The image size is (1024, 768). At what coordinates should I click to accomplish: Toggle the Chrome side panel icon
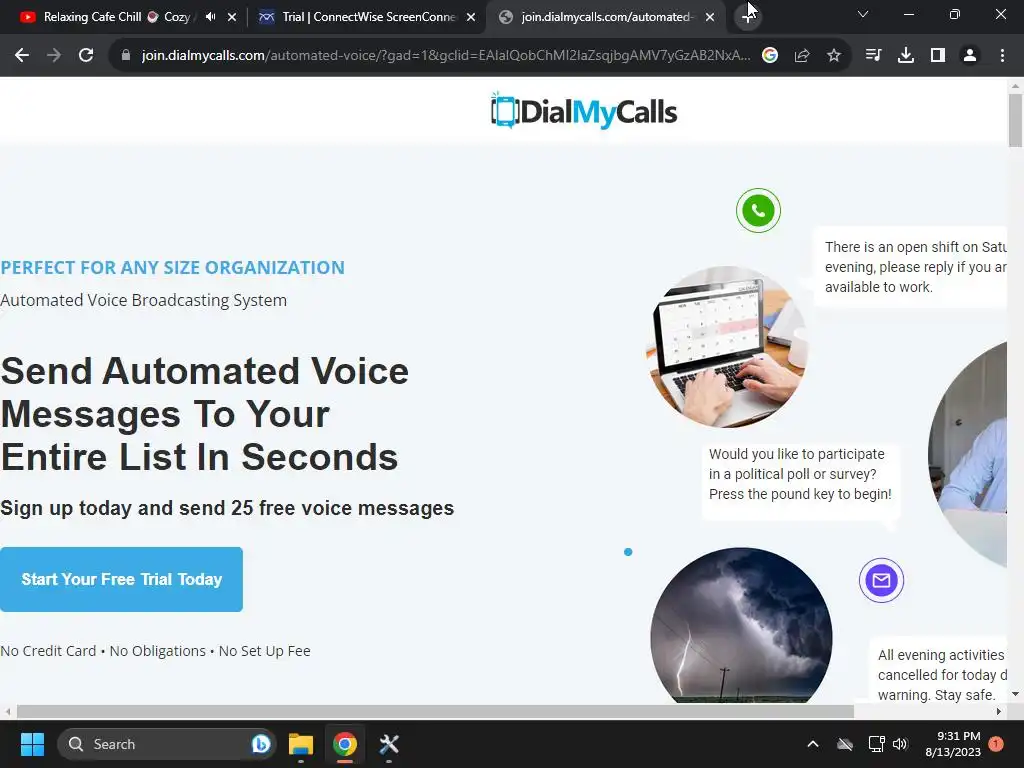[938, 56]
